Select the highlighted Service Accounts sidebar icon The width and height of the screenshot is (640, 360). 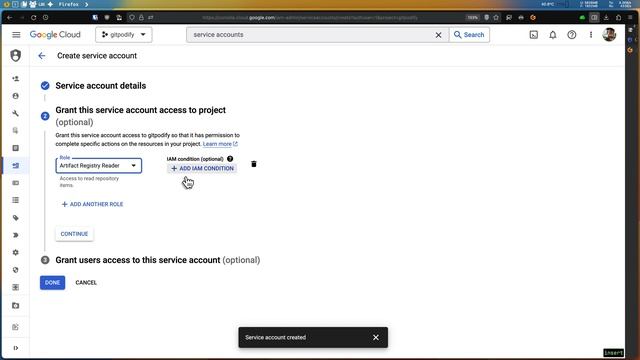[x=16, y=166]
